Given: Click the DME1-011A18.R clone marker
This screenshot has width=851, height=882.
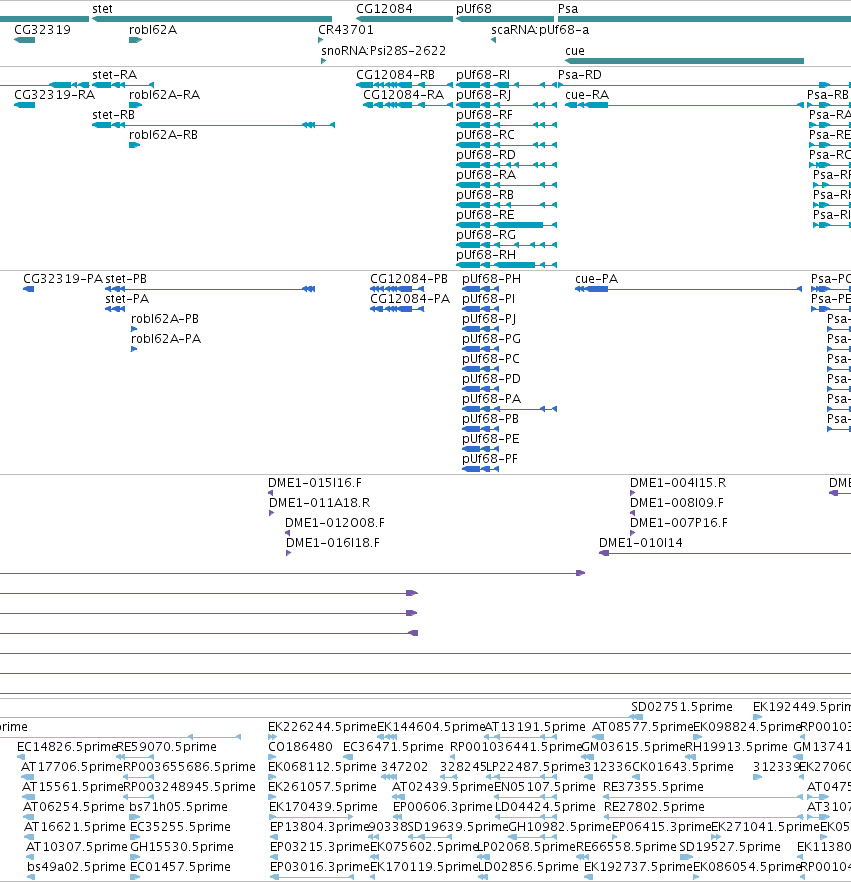Looking at the screenshot, I should (x=272, y=513).
